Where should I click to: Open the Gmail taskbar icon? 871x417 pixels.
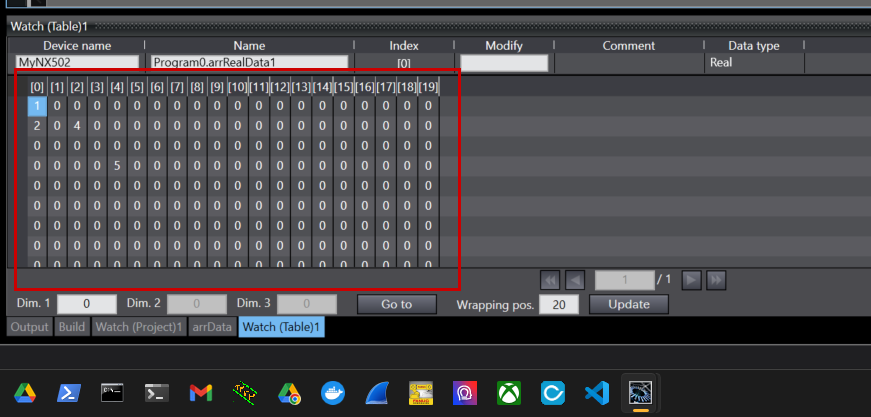[x=201, y=393]
